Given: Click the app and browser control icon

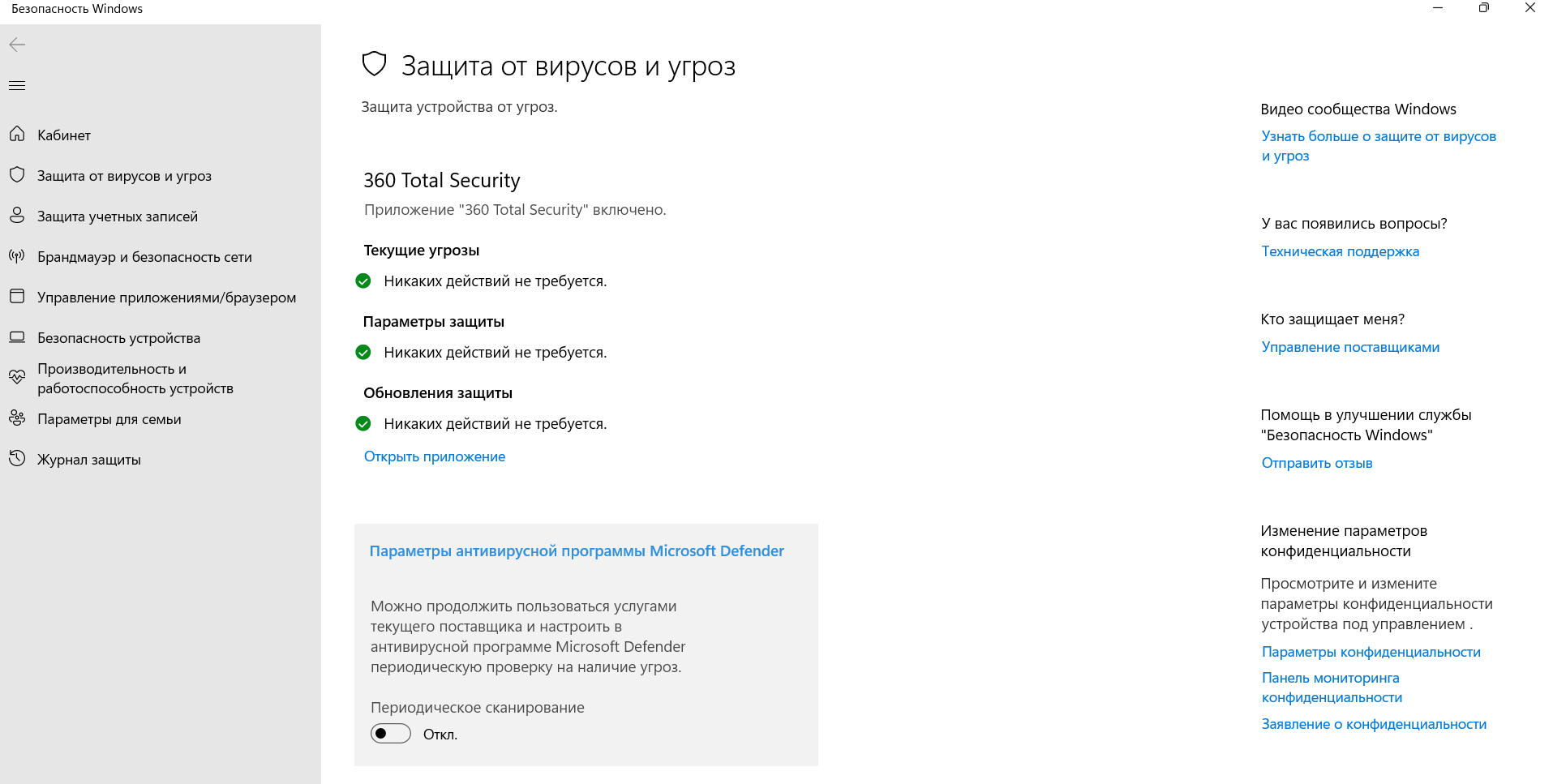Looking at the screenshot, I should click(17, 296).
